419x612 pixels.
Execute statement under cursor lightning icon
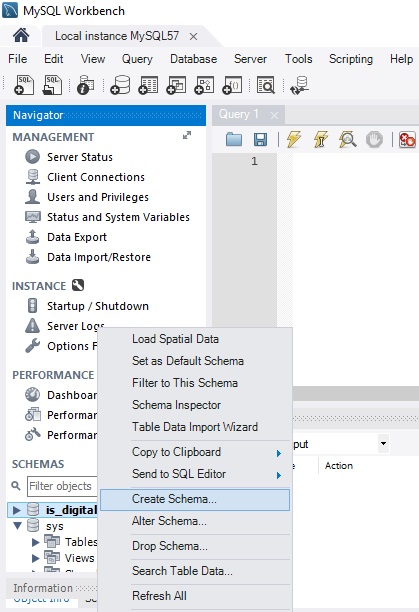click(321, 139)
